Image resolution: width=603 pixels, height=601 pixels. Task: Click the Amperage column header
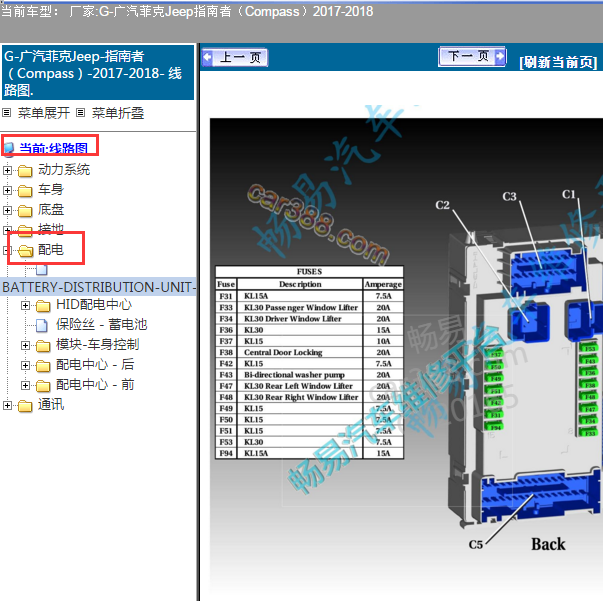383,284
